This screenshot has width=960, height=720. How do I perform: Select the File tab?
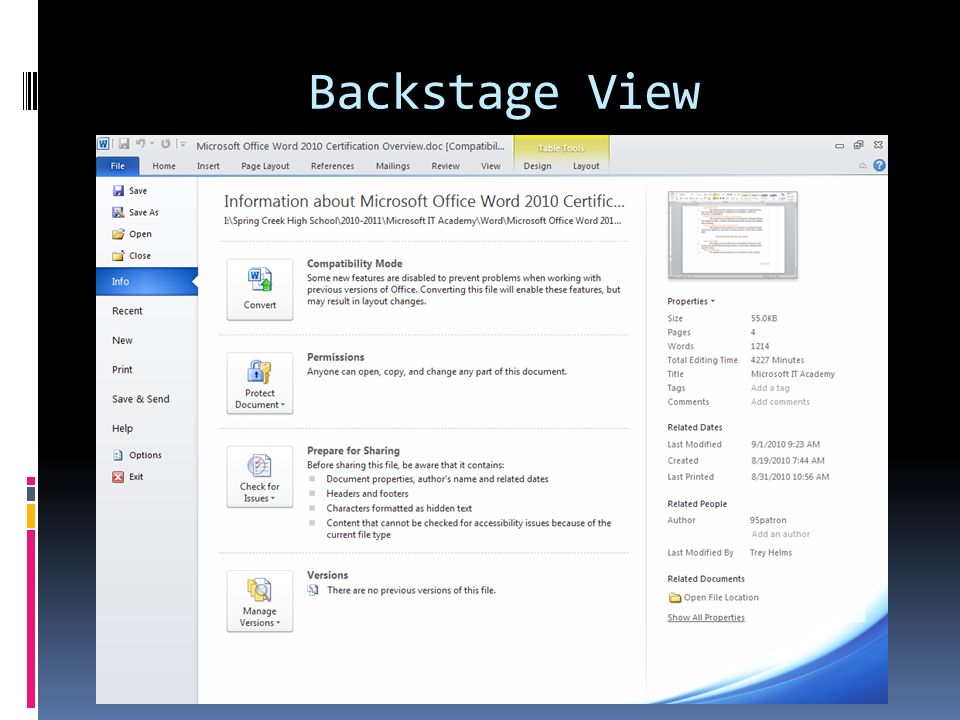(118, 166)
